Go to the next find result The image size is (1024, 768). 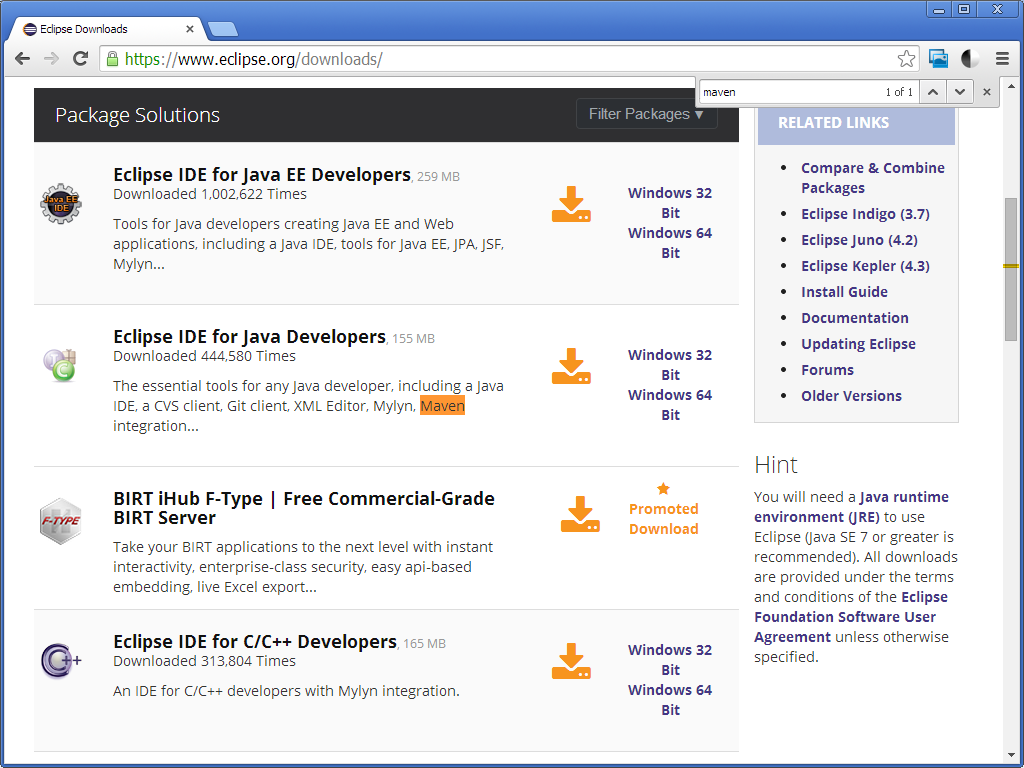[x=960, y=92]
